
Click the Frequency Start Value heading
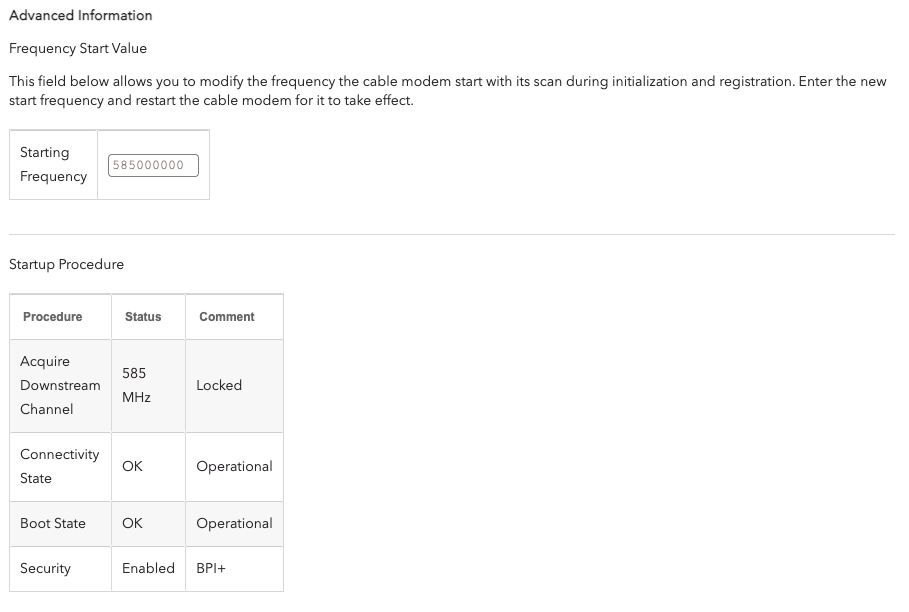tap(78, 48)
